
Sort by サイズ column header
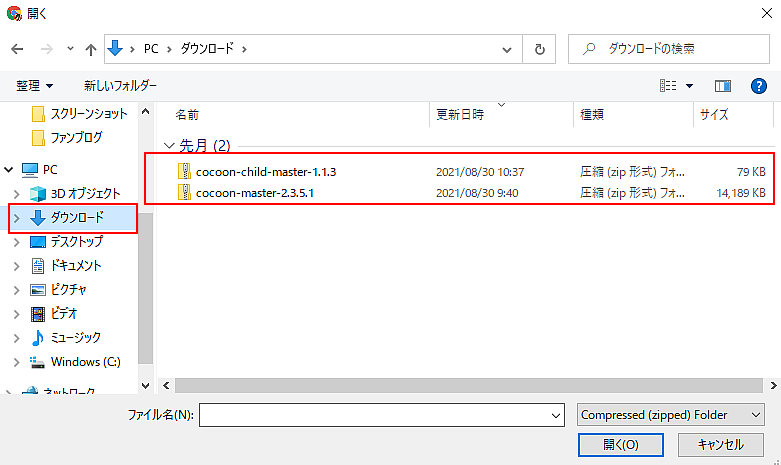click(x=714, y=115)
